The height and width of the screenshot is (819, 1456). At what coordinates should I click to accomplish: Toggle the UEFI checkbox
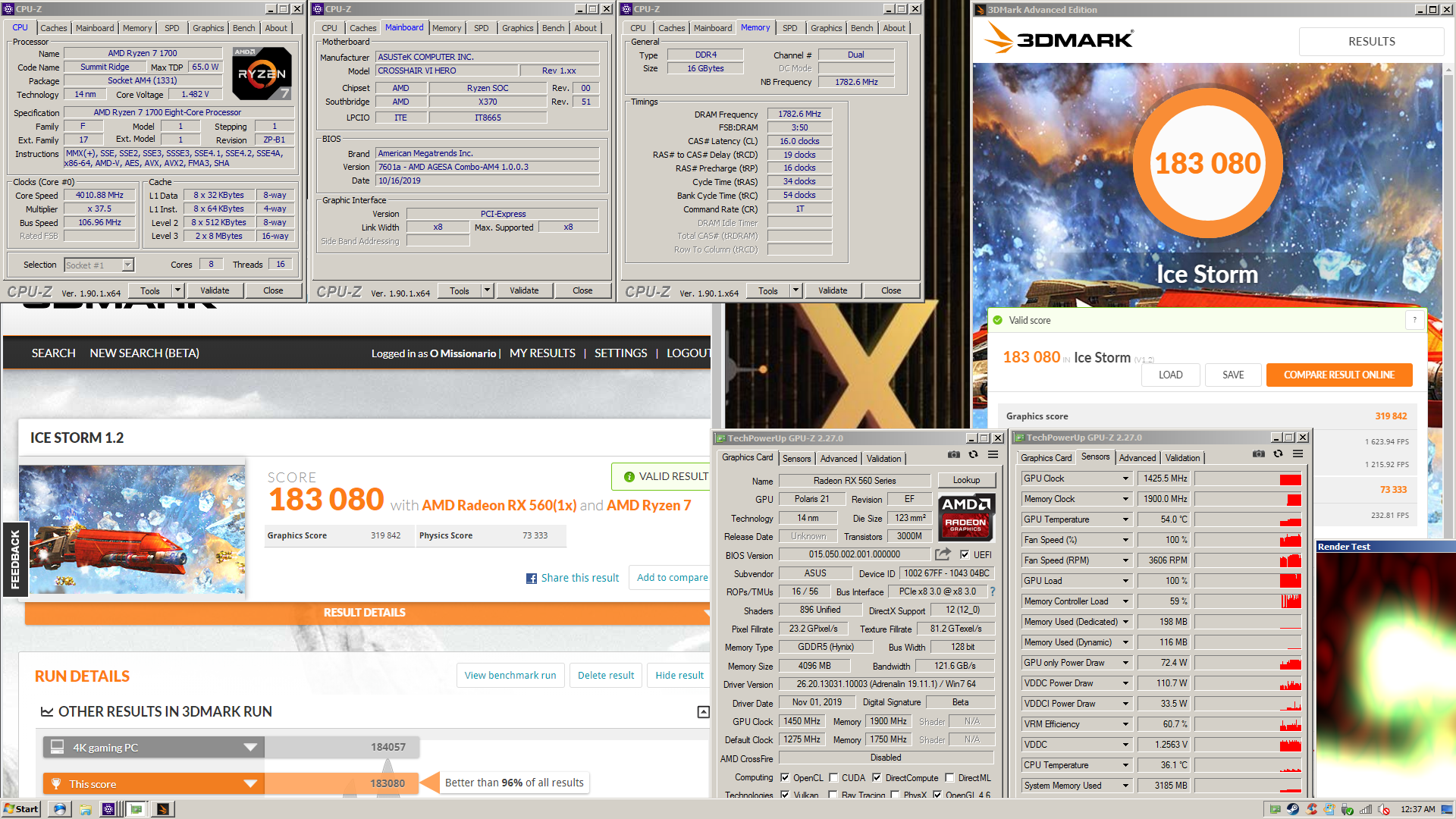pyautogui.click(x=965, y=554)
